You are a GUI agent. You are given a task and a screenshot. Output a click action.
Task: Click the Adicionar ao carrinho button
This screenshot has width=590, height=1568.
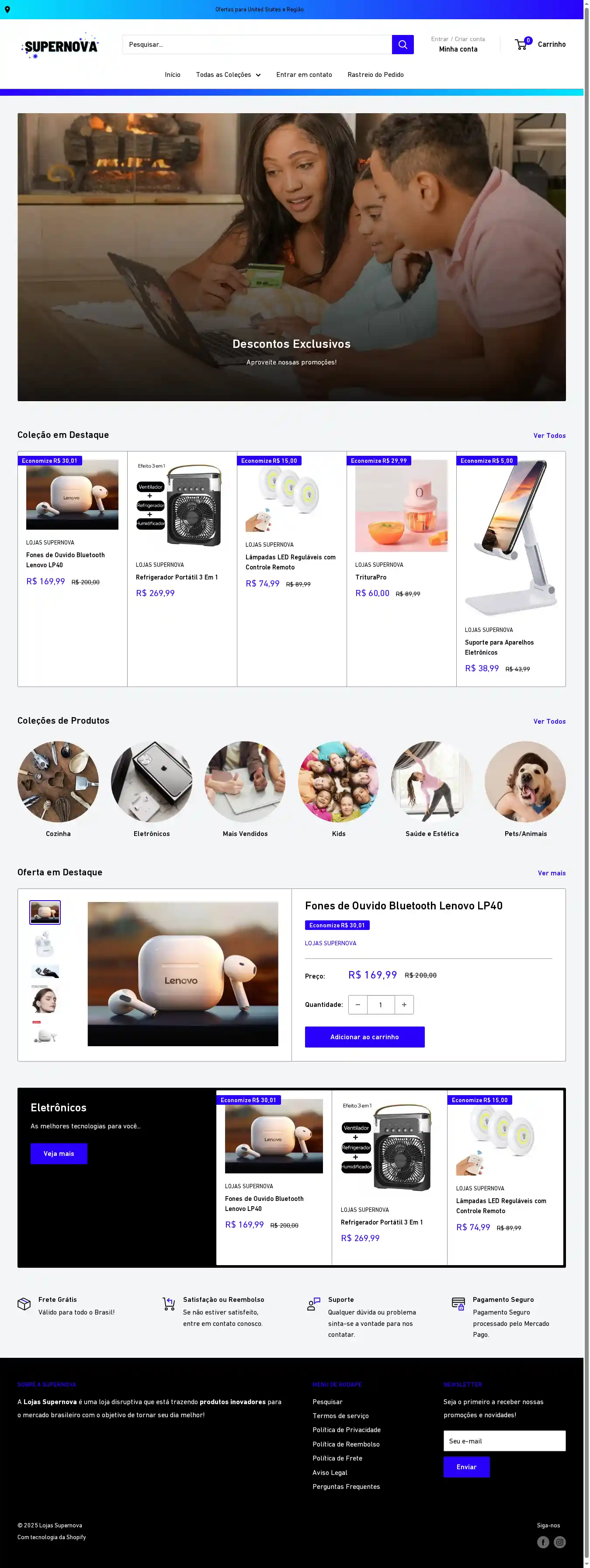pos(365,1037)
